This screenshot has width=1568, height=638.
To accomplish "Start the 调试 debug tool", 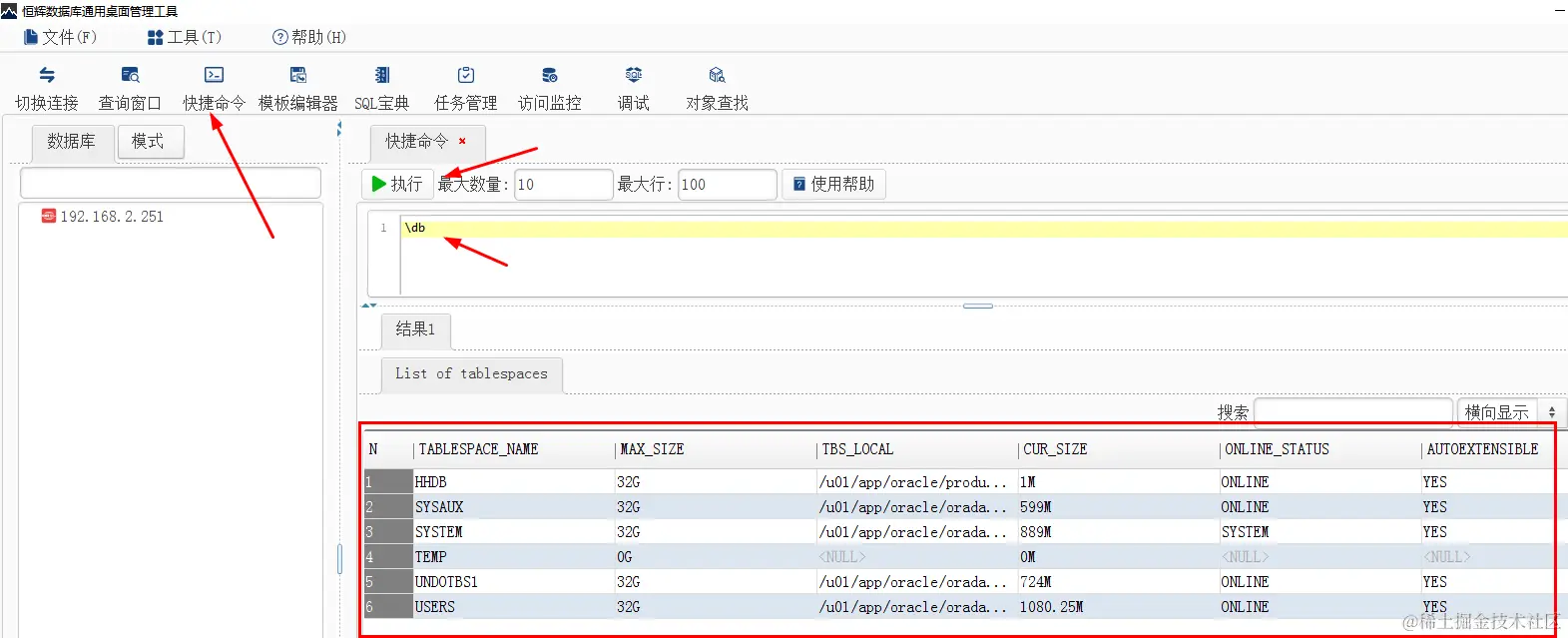I will pos(633,88).
